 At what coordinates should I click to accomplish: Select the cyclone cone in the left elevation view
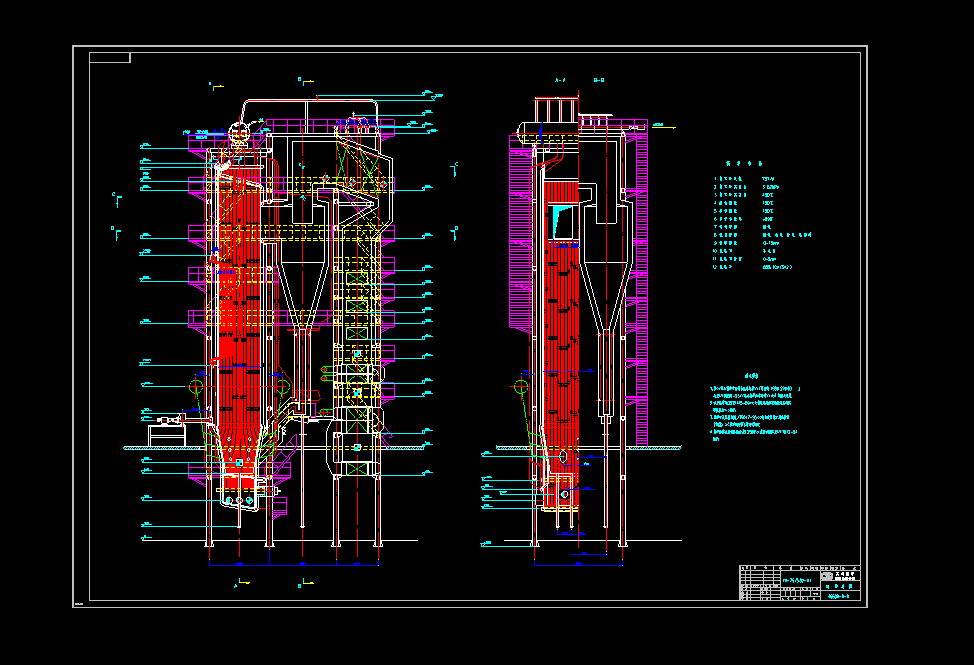[303, 295]
